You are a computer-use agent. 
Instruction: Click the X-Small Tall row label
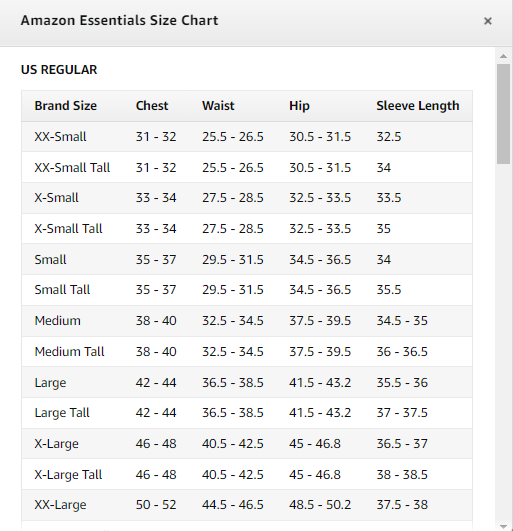(x=68, y=229)
